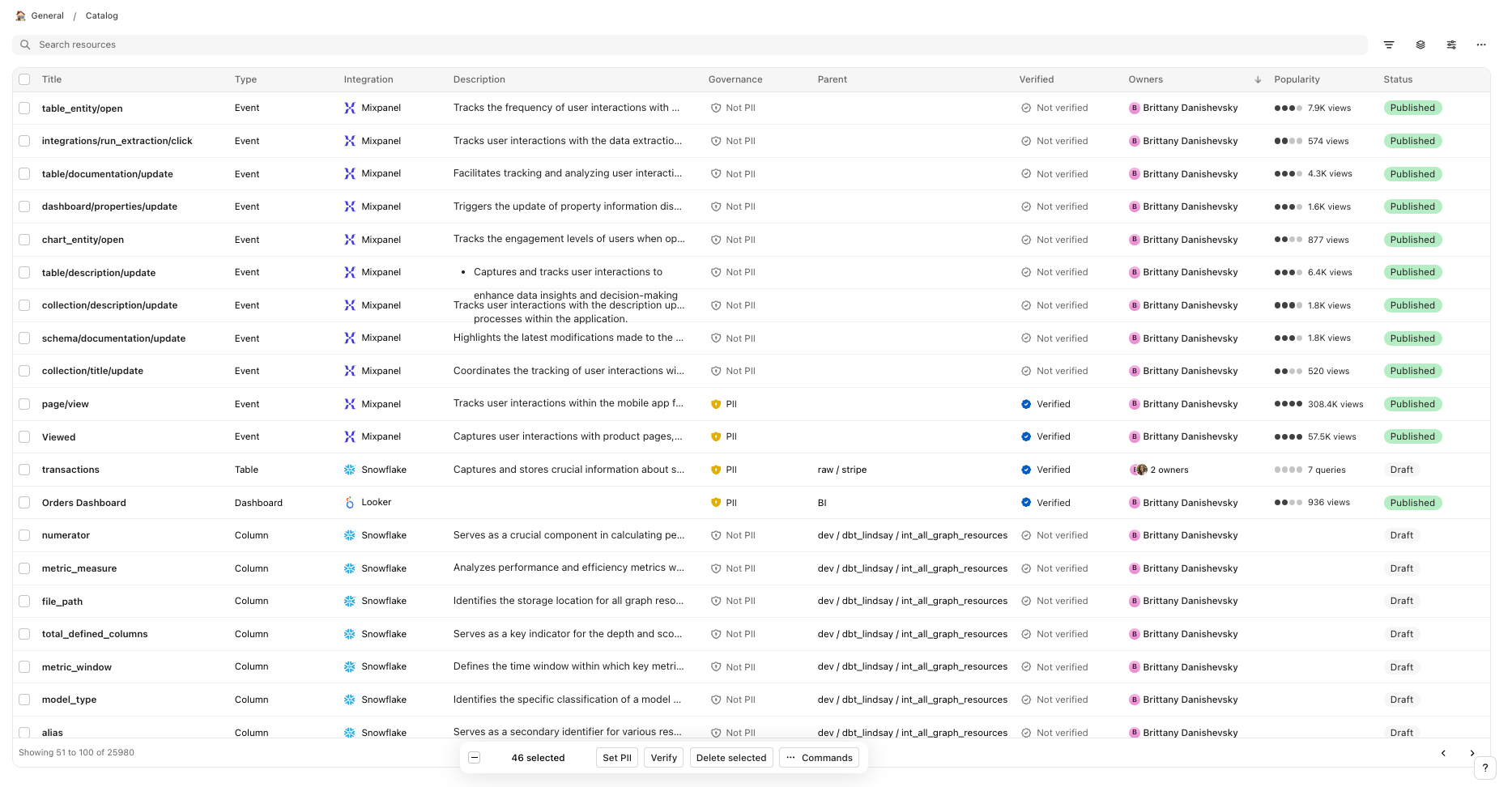Deselect all using the 46 selected toggle
1512x787 pixels.
coord(475,758)
